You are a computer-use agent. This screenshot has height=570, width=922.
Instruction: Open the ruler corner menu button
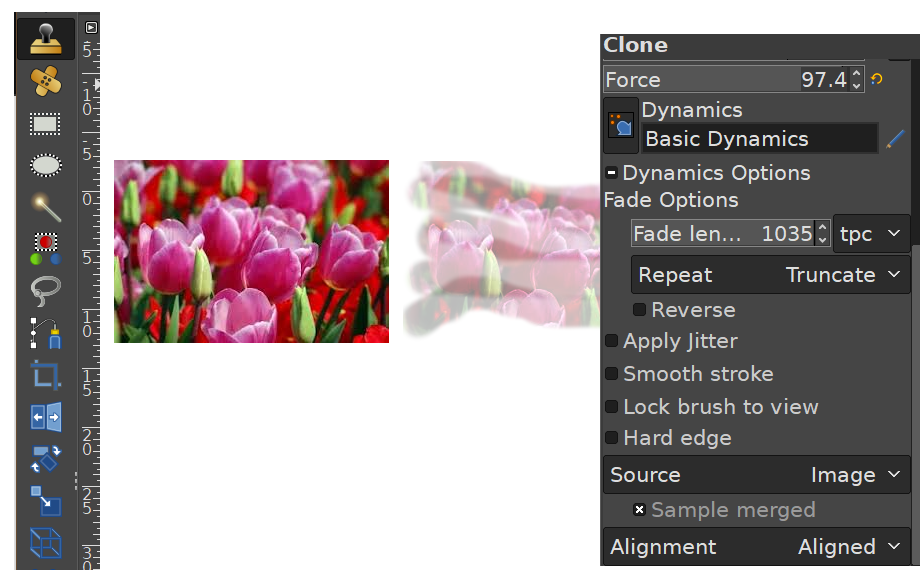91,28
